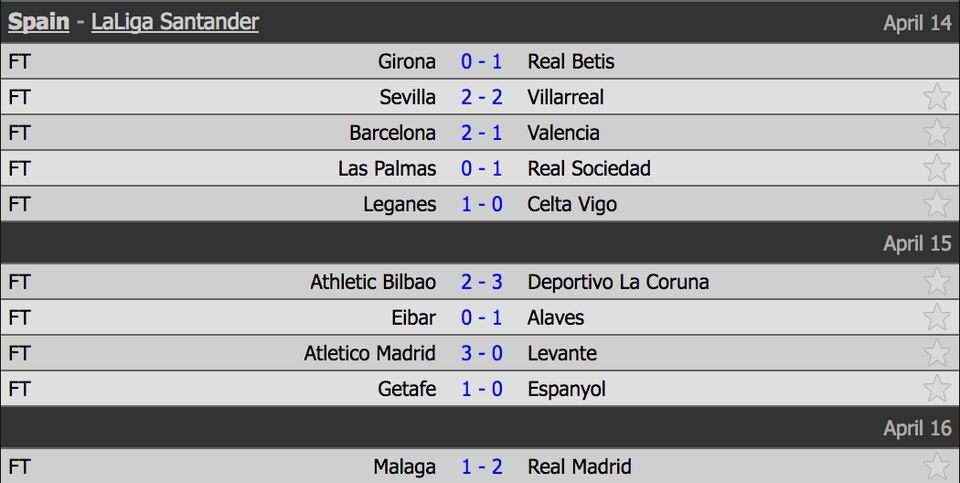Toggle favorite star for Las Palmas match

tap(937, 168)
